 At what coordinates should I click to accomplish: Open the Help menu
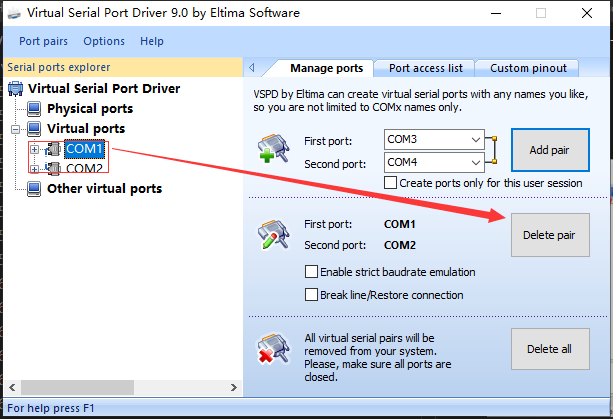click(152, 41)
